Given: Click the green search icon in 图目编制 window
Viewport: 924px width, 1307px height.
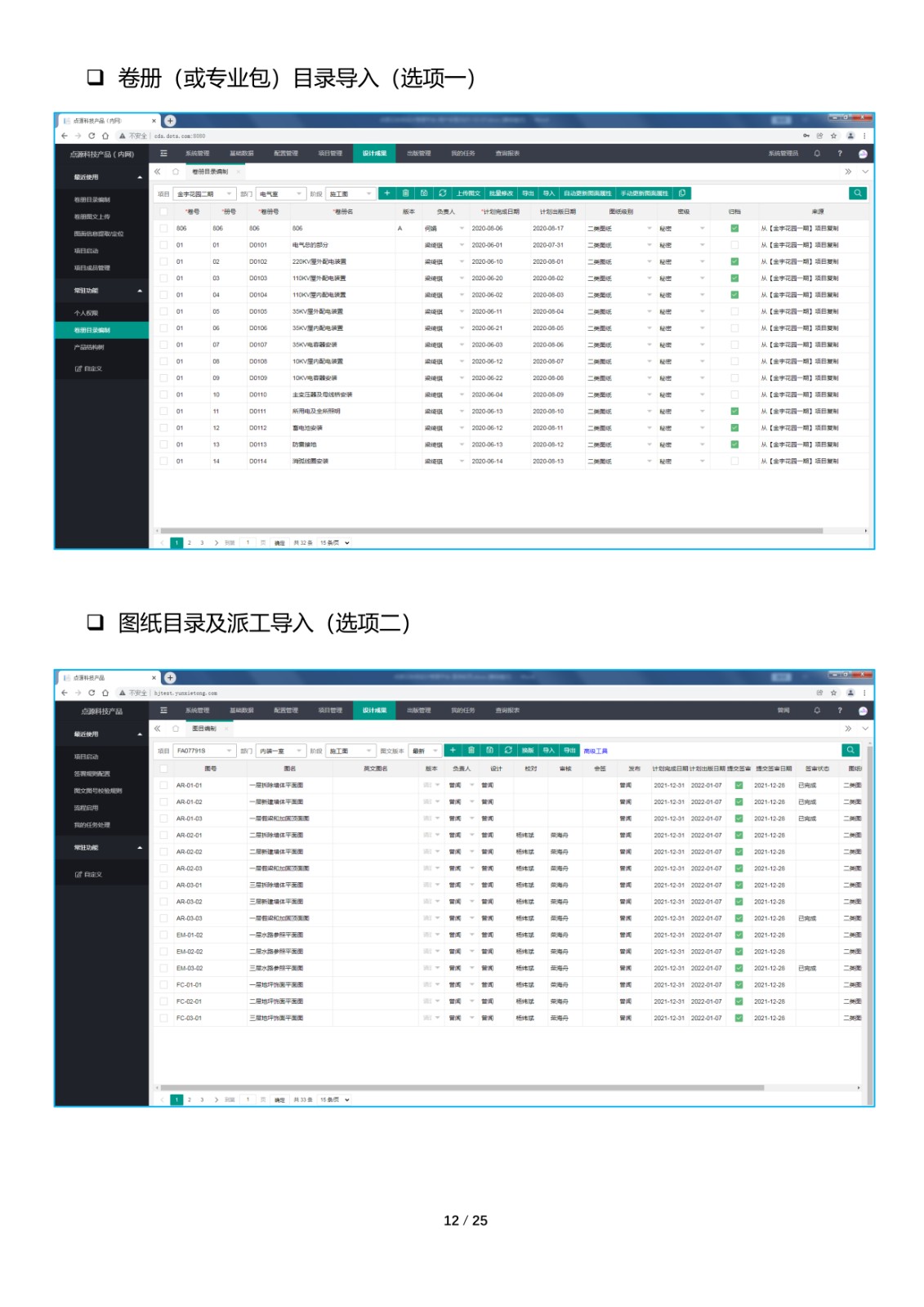Looking at the screenshot, I should click(850, 750).
